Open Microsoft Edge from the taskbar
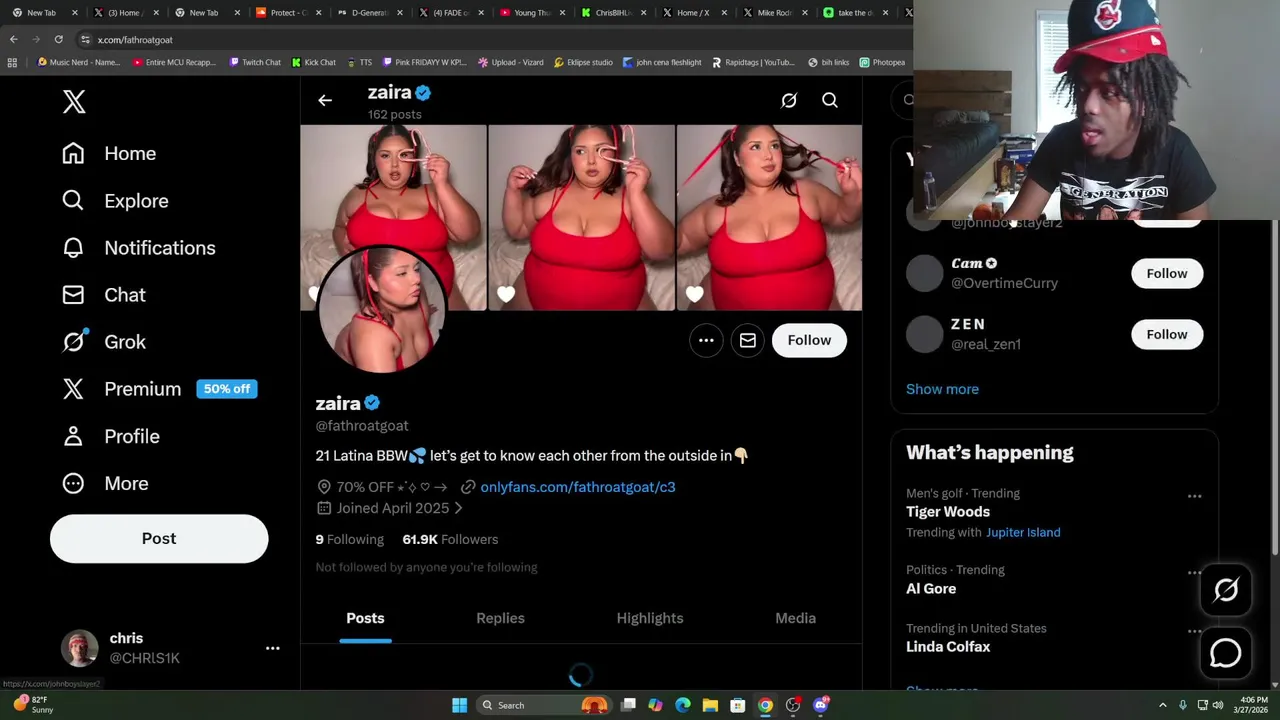The height and width of the screenshot is (720, 1280). point(683,705)
